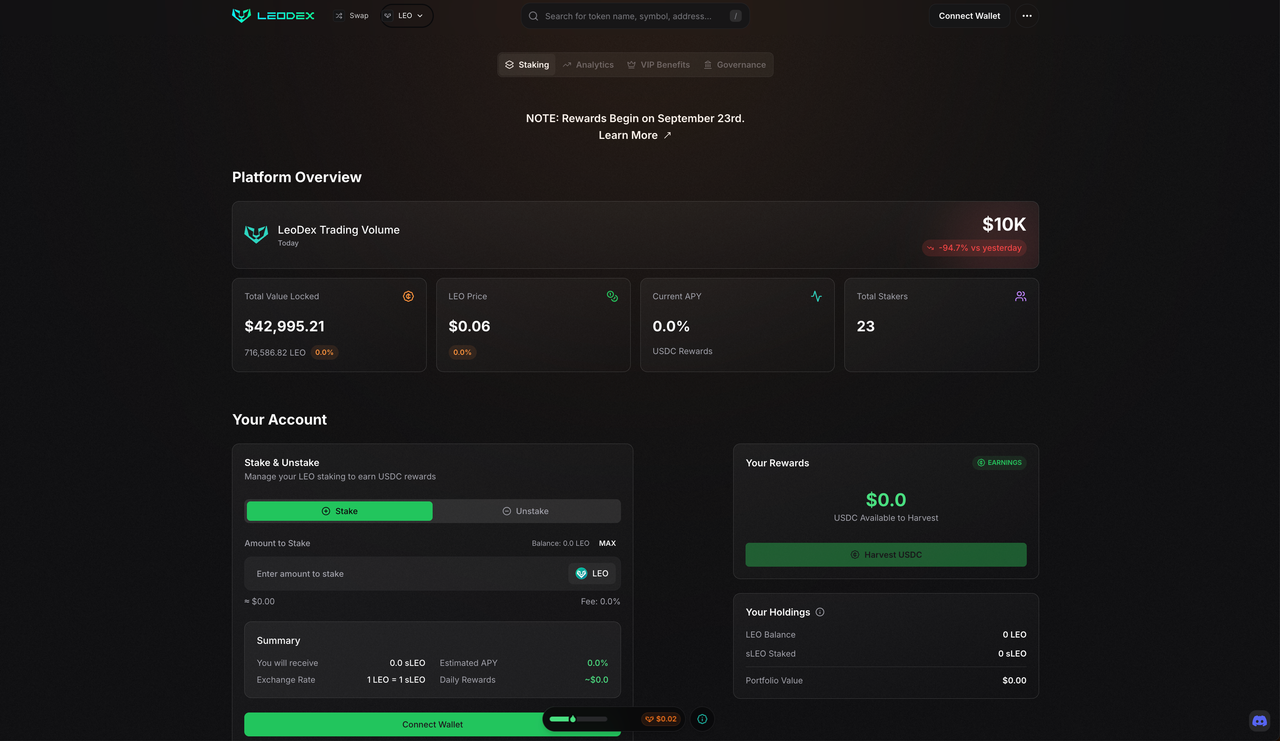Click the Balance: 0.0 LEO text
Screen dimensions: 1280x741
(x=560, y=544)
